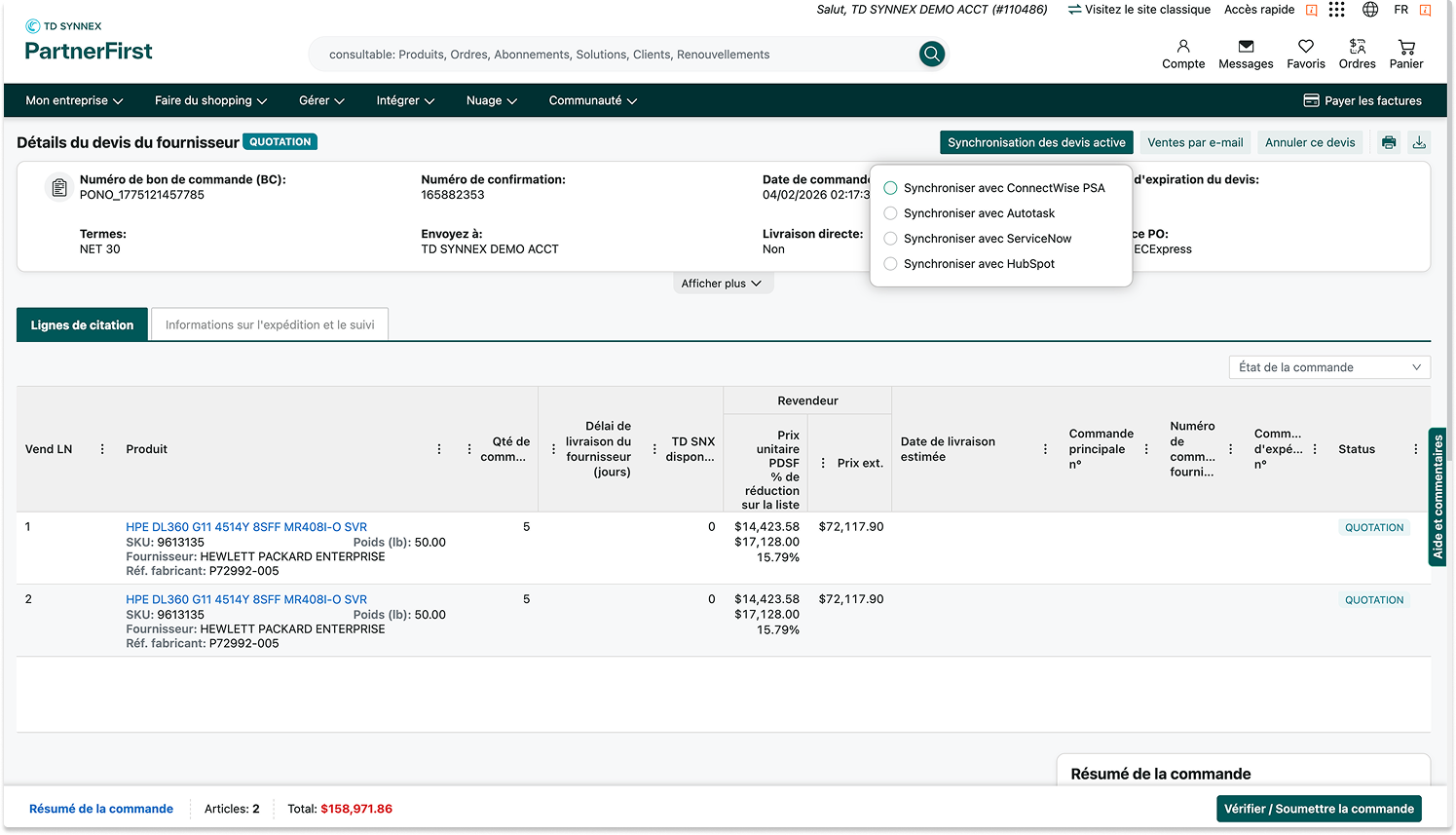This screenshot has height=835, width=1456.
Task: Open Vend LN column menu icon
Action: [x=102, y=449]
